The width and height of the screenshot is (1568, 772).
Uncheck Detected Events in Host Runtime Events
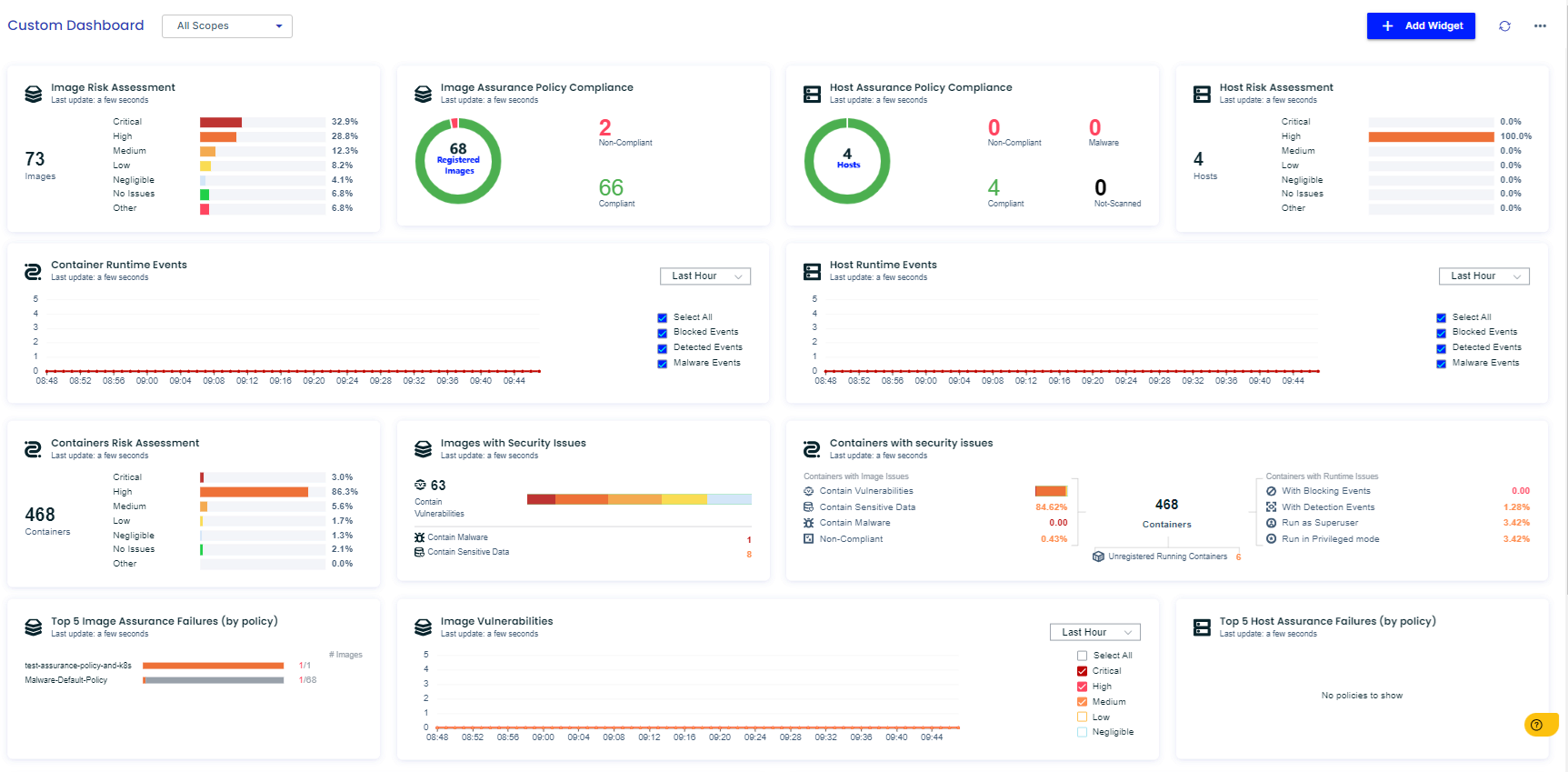pos(1442,348)
